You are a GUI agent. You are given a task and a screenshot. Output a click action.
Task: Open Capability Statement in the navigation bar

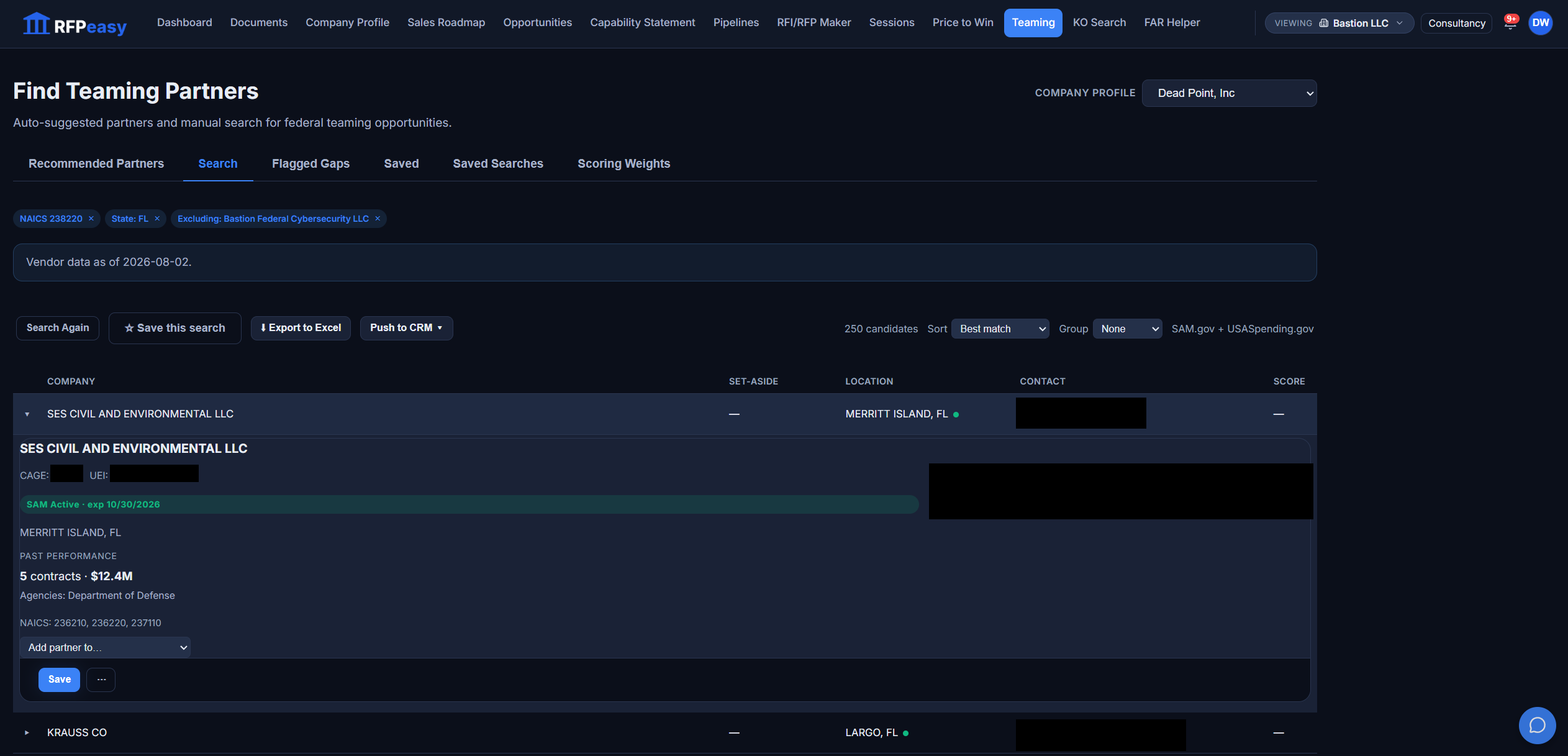643,22
